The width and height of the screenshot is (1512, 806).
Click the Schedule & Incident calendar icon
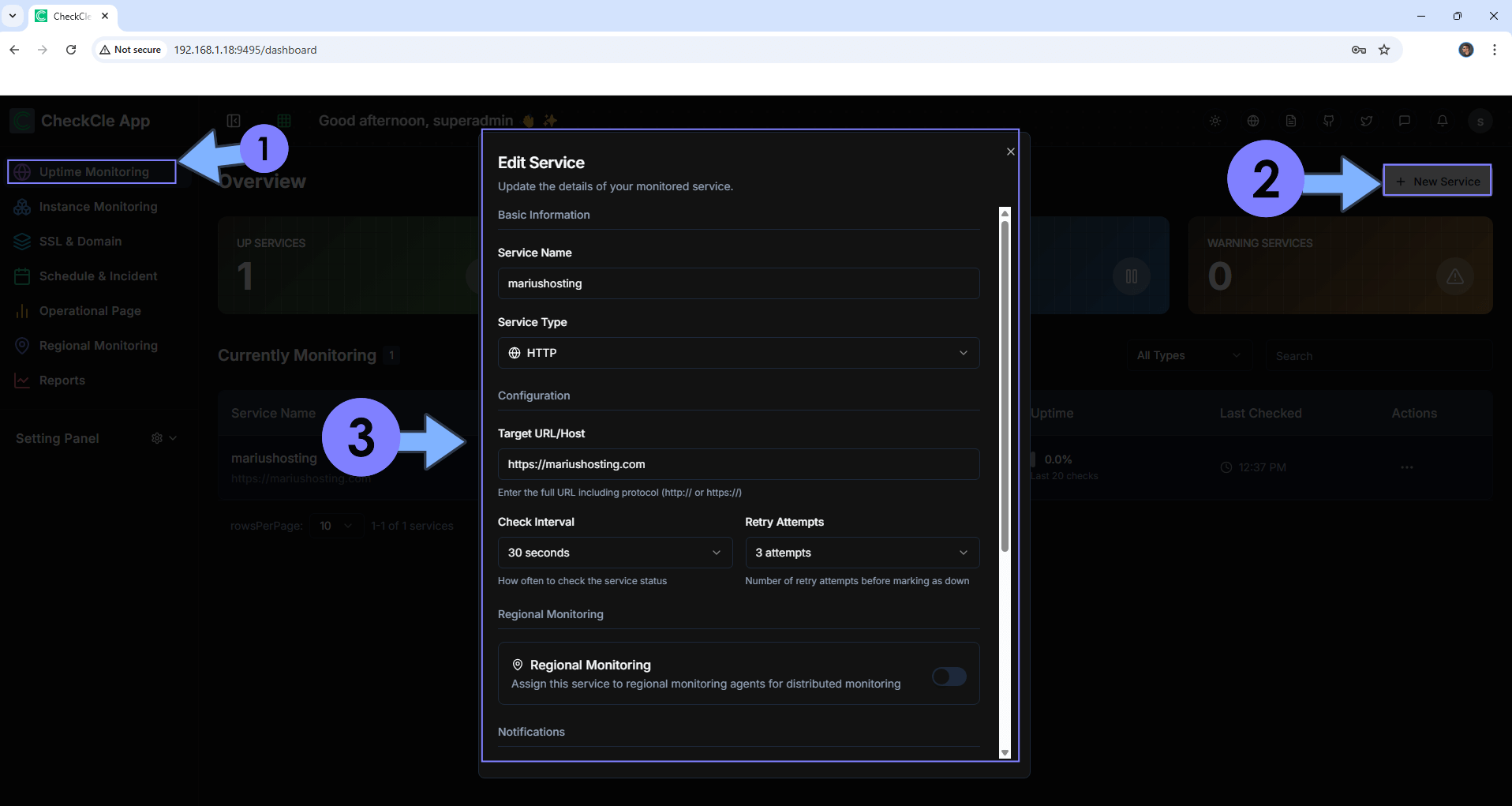point(22,276)
